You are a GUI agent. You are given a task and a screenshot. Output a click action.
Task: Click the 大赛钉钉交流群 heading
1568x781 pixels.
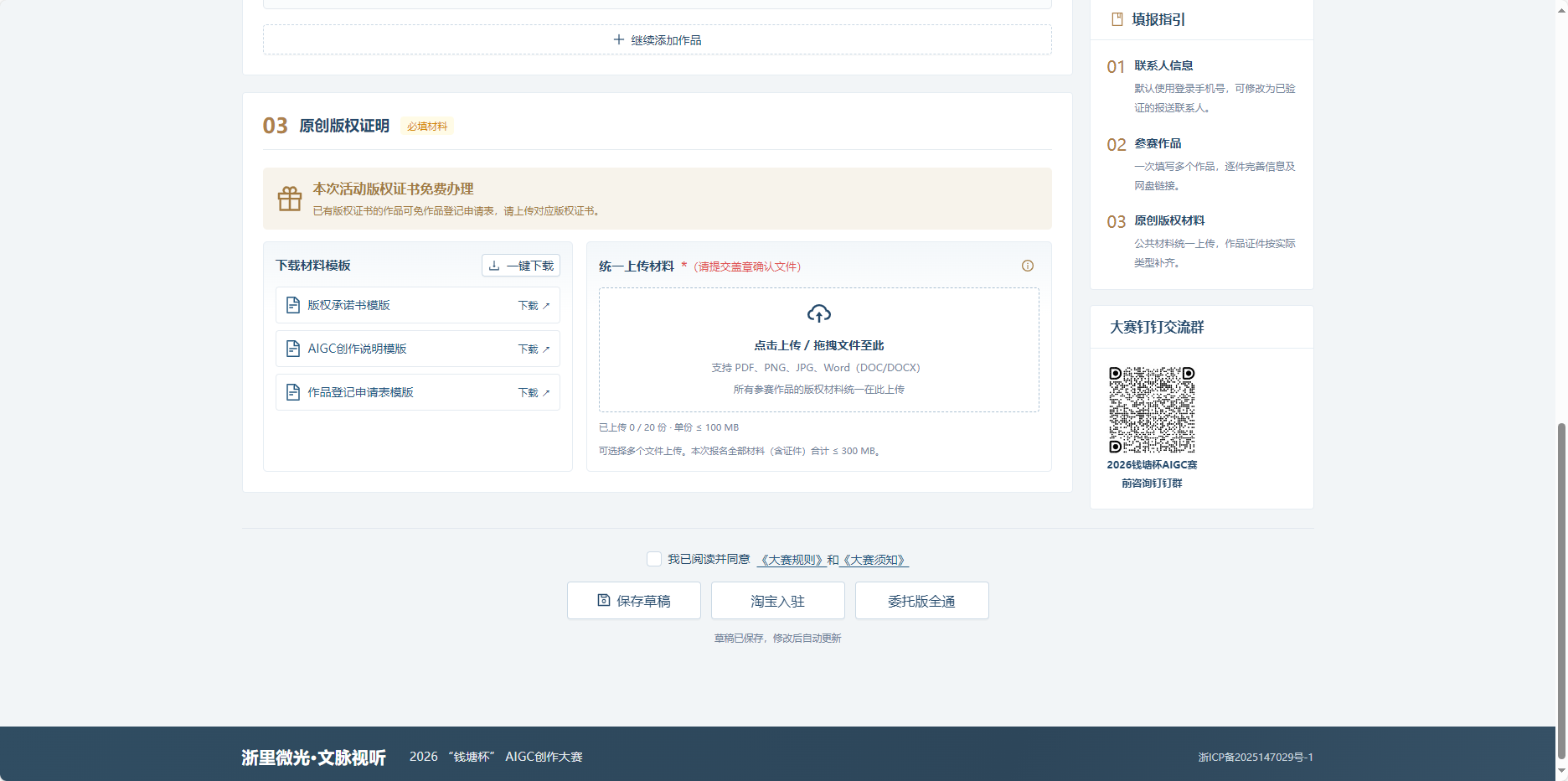(x=1157, y=327)
